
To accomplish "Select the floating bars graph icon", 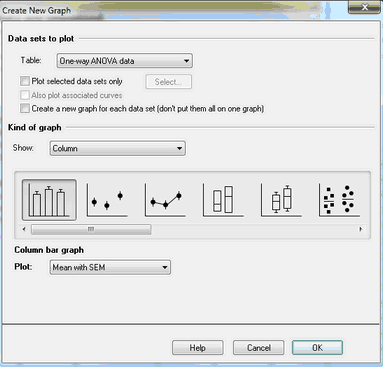I will click(223, 200).
